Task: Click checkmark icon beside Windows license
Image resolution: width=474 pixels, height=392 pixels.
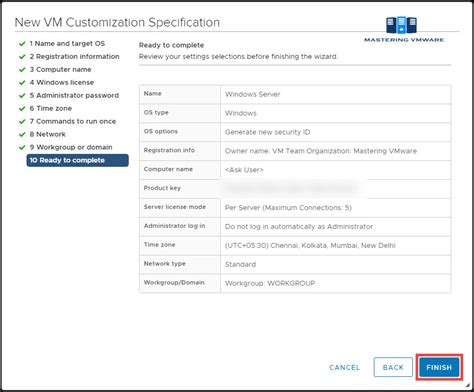Action: (22, 82)
